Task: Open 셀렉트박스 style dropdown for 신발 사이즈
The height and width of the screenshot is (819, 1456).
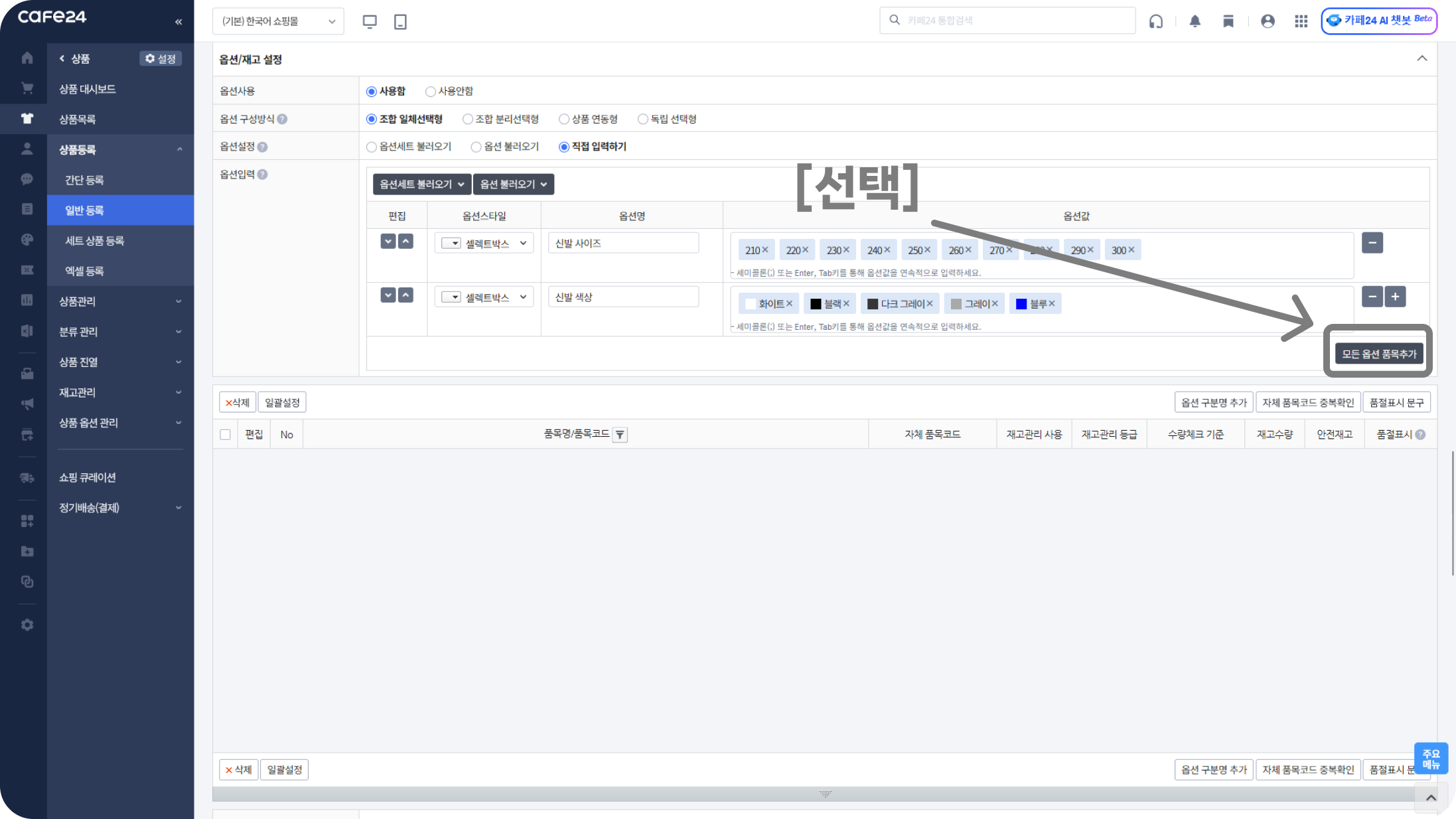Action: (484, 244)
